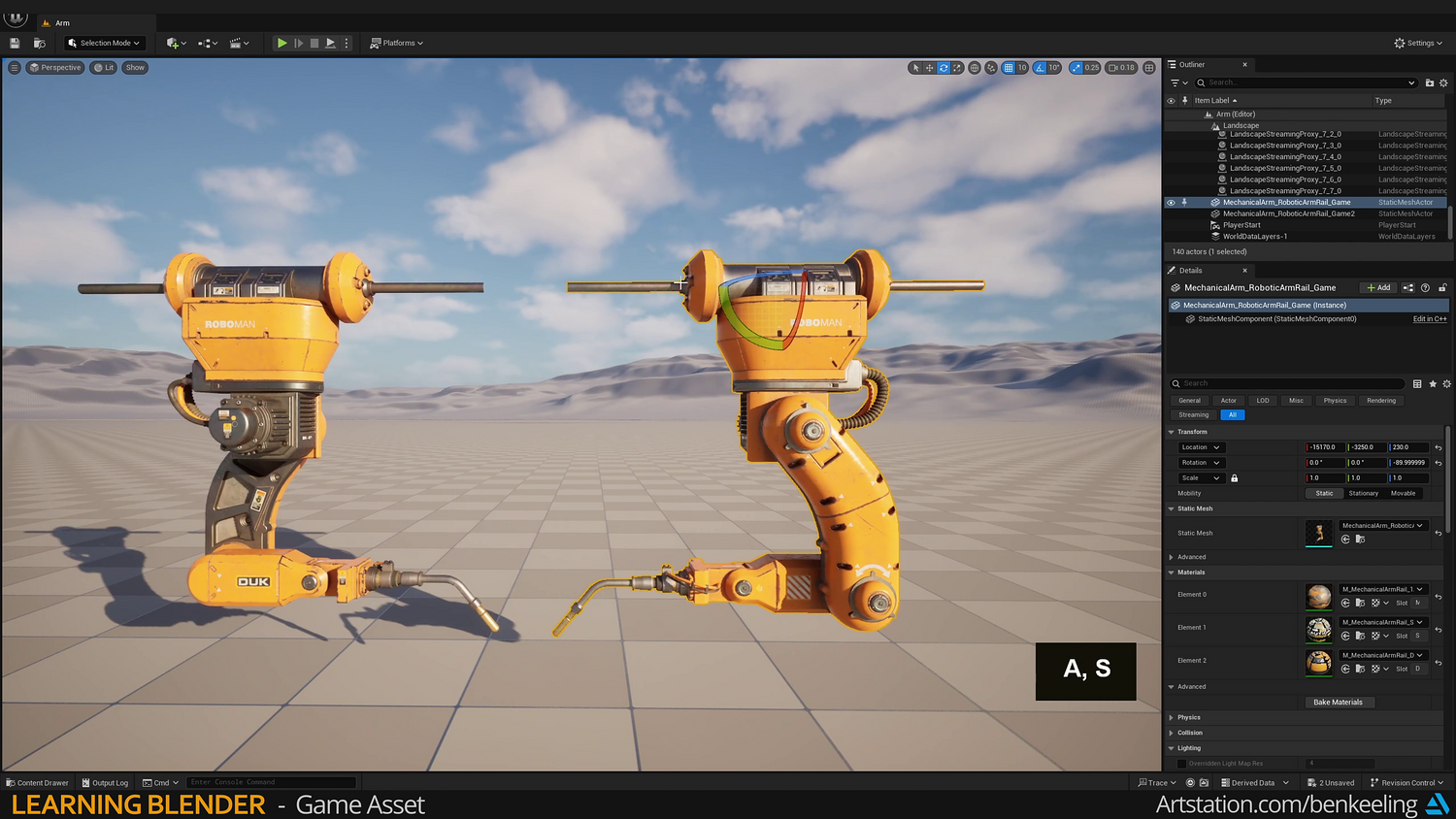Toggle world/local coordinate space globe icon
Viewport: 1456px width, 819px height.
point(975,68)
